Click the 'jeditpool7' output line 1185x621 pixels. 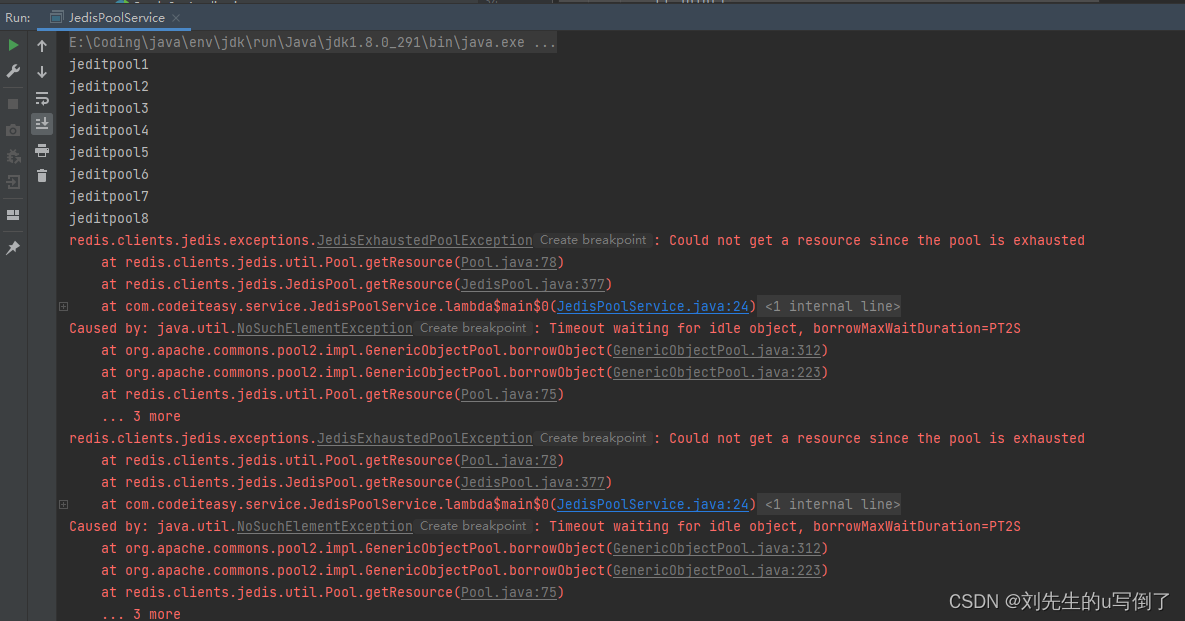pos(109,196)
